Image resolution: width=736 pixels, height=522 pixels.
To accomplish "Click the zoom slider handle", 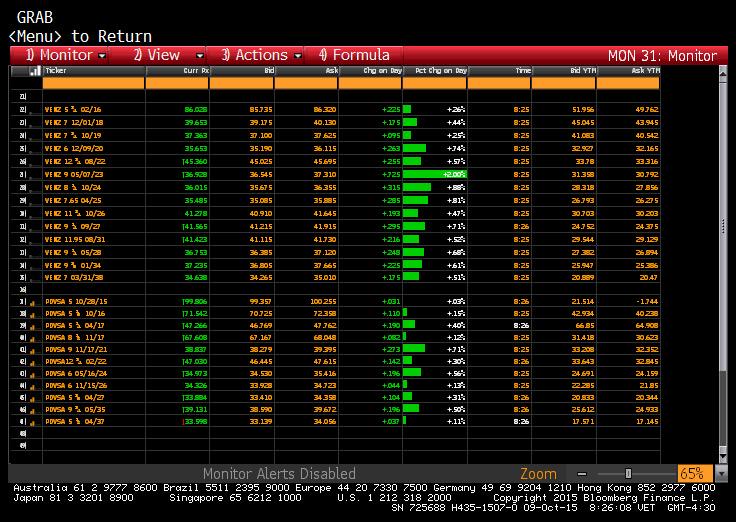I will pos(628,474).
